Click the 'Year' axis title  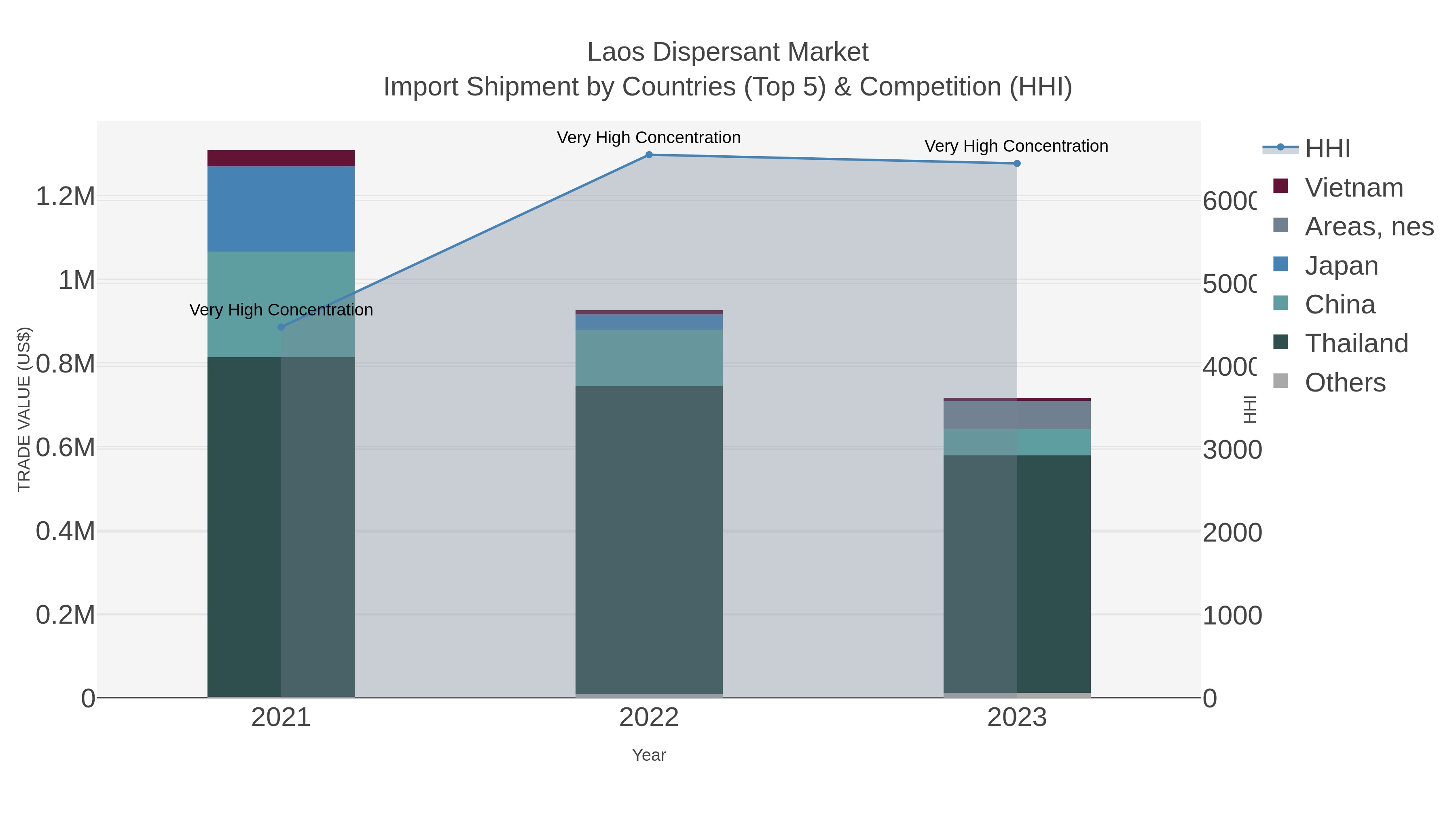[649, 755]
